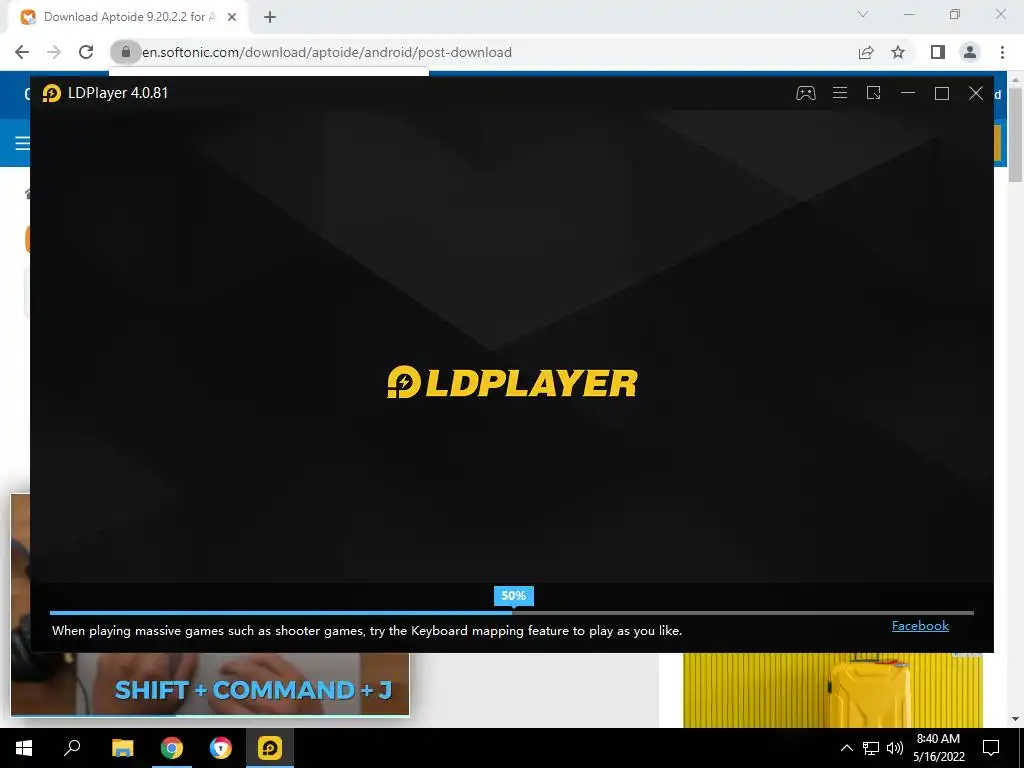Toggle Chrome side panel
This screenshot has height=768, width=1024.
[938, 52]
